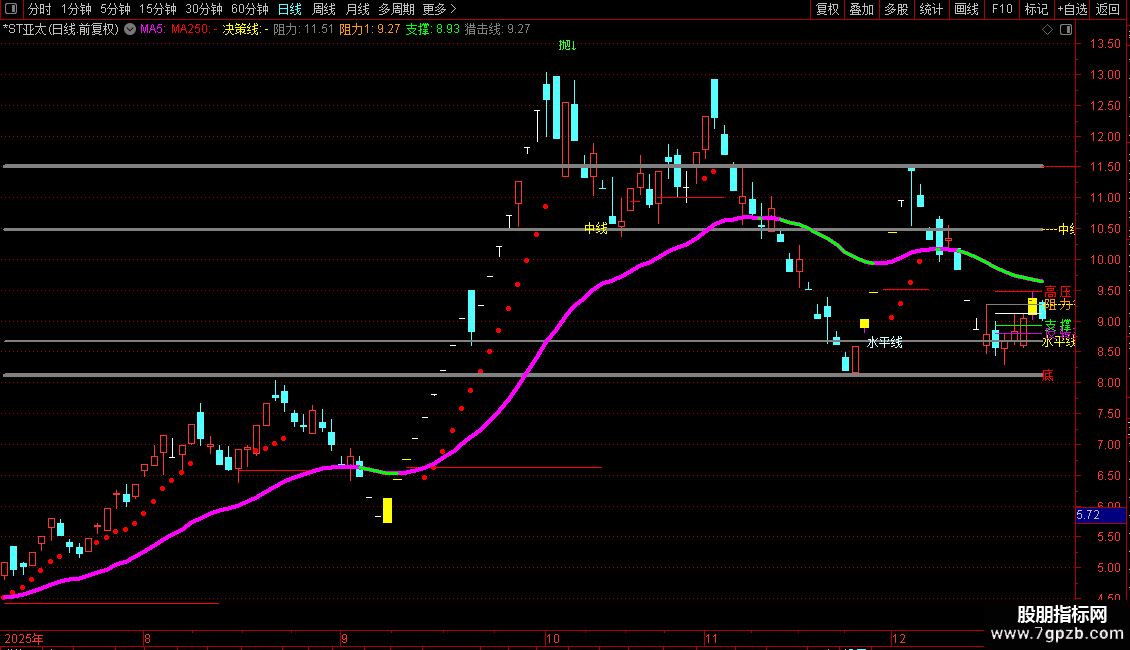Select the 日线 daily chart tab
Screen dimensions: 1130x650
290,9
